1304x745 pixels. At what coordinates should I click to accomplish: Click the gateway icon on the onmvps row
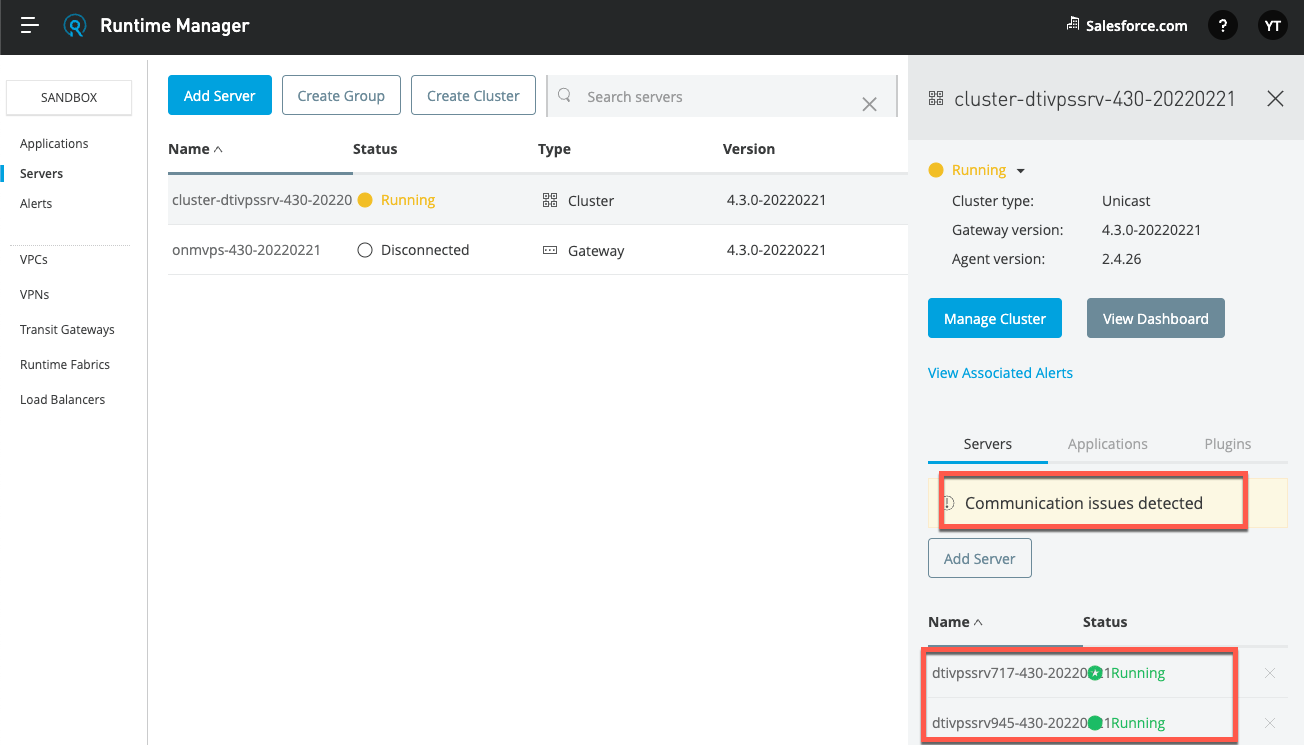[x=549, y=250]
